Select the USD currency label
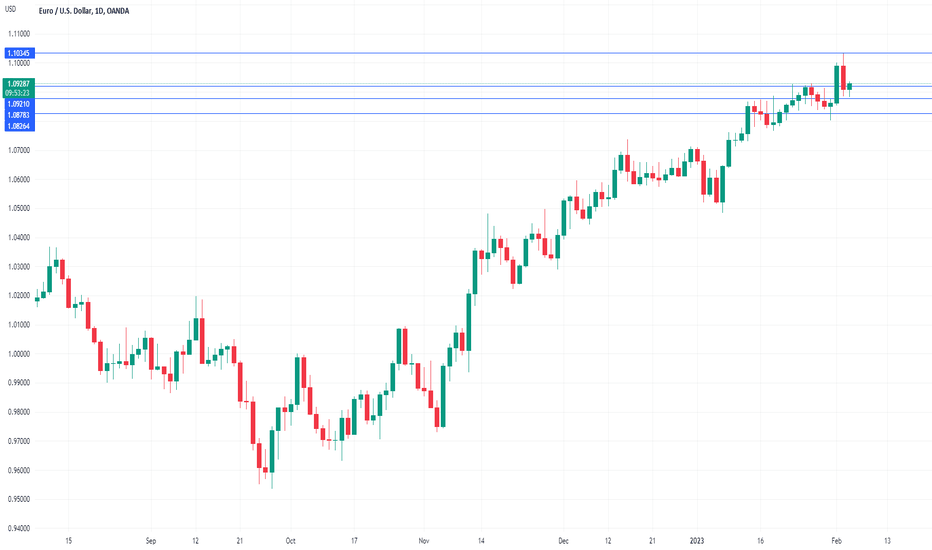 click(10, 10)
